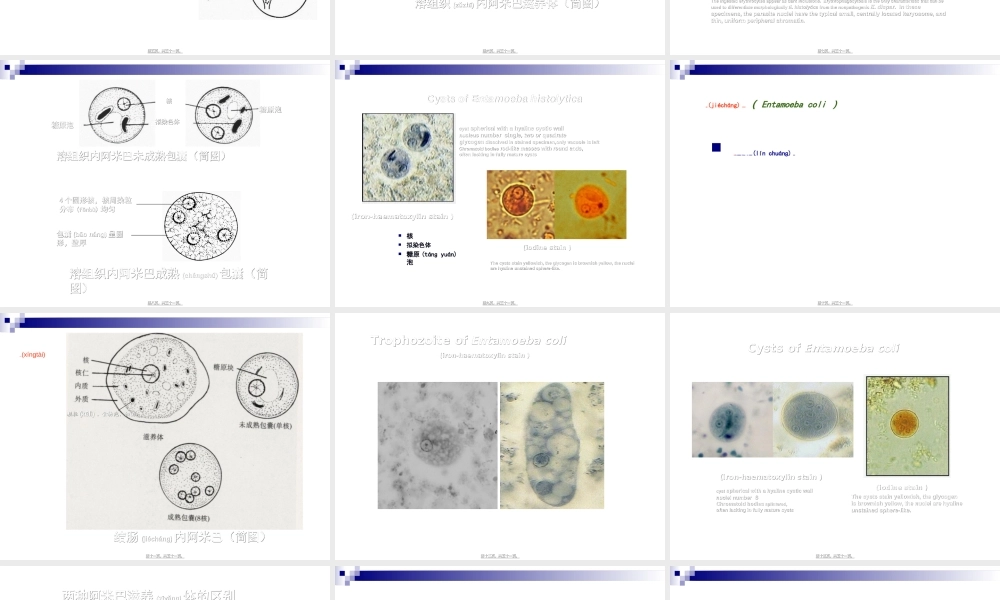Click the blue-stained histolytica cyst micrograph
Image resolution: width=1000 pixels, height=600 pixels.
click(x=407, y=157)
